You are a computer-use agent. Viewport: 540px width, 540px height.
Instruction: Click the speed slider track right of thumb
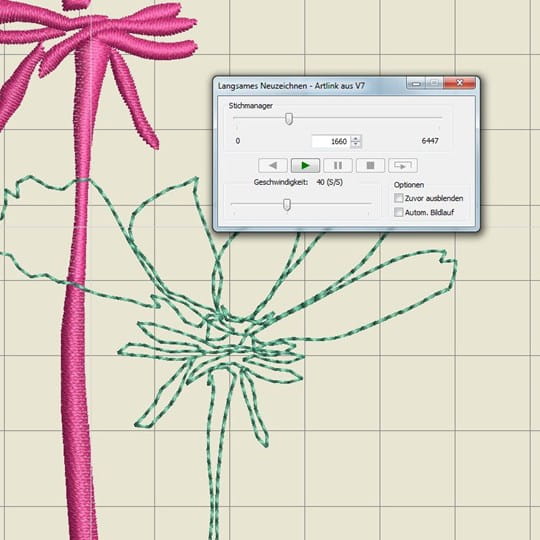click(331, 203)
